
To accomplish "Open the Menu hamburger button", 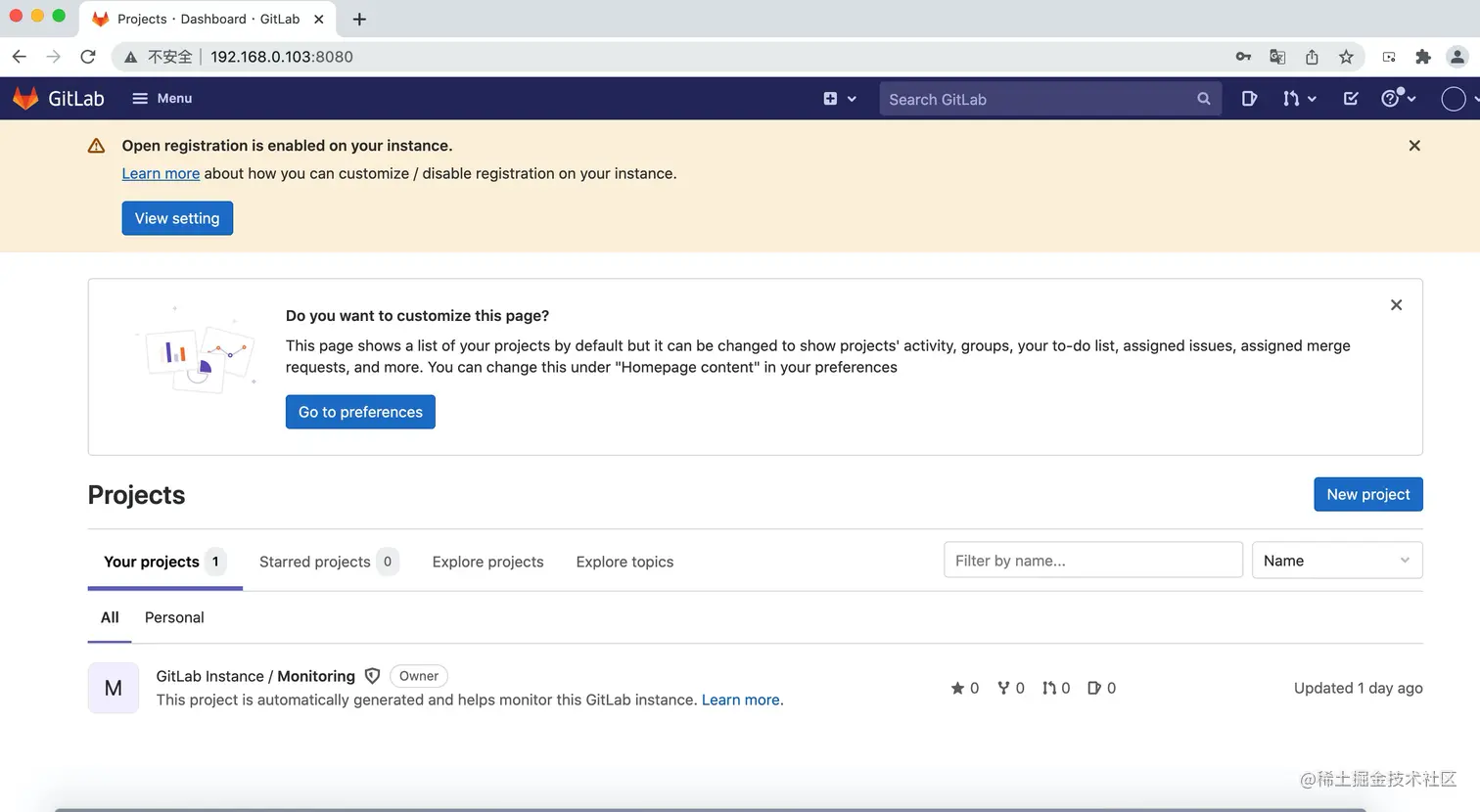I will (162, 98).
